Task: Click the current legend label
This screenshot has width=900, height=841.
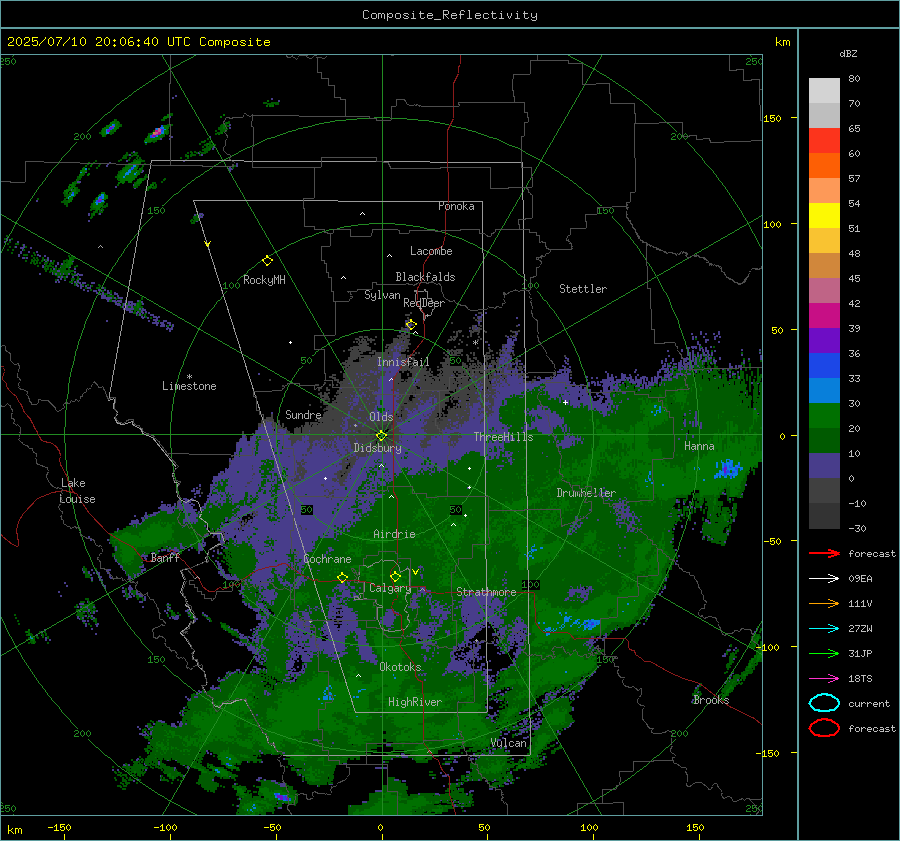Action: (x=869, y=704)
